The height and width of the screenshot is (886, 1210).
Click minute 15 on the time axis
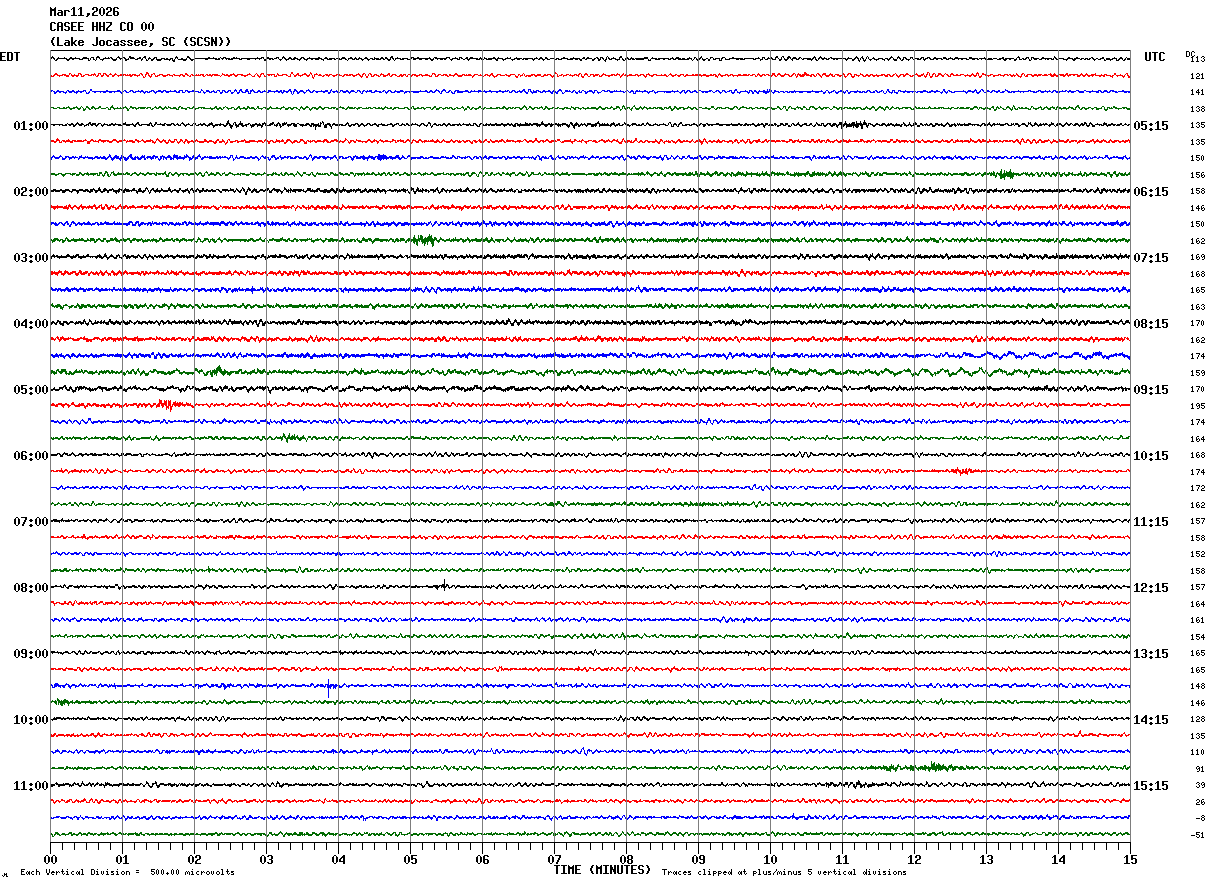[x=1130, y=859]
